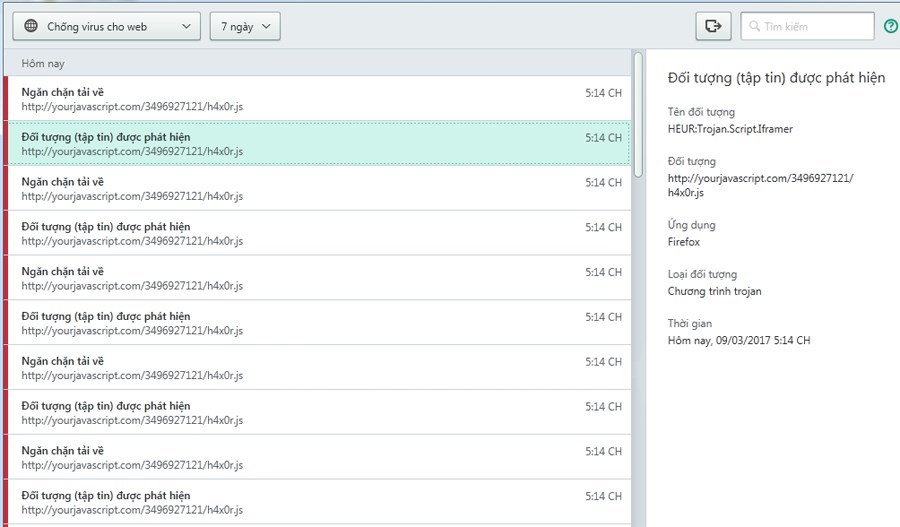Click the HEUR:Trojan.Script.Iframer object name

pyautogui.click(x=730, y=129)
